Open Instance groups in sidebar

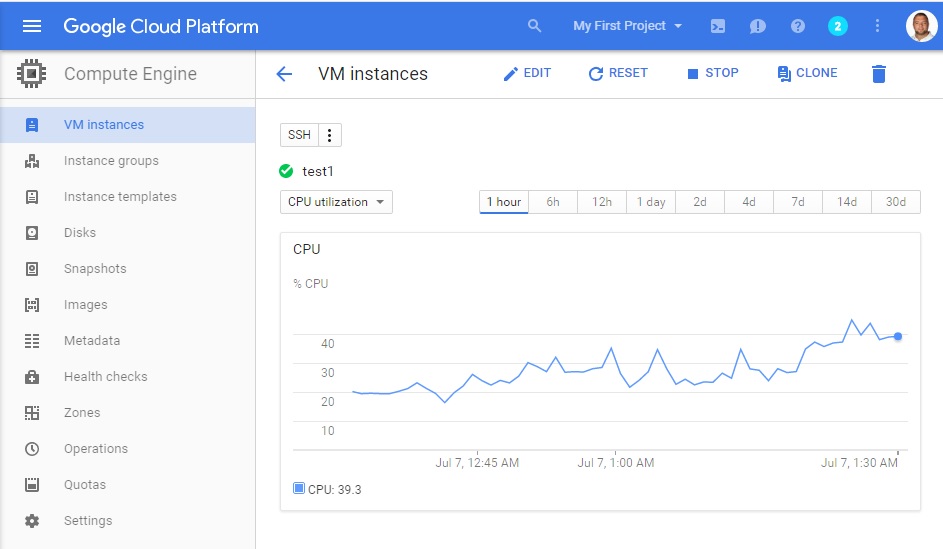tap(127, 161)
